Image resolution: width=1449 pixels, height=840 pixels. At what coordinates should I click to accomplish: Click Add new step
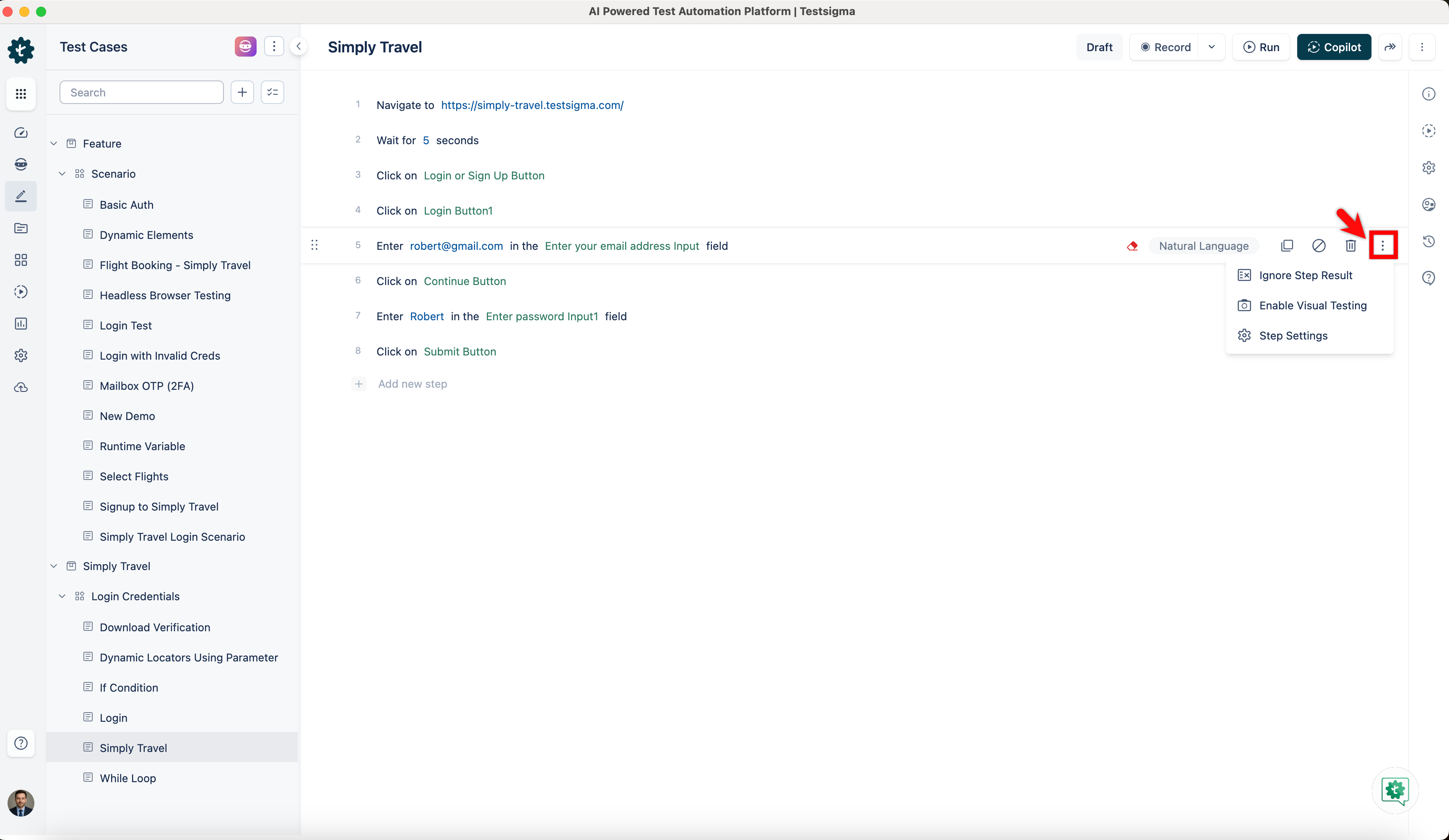point(412,384)
